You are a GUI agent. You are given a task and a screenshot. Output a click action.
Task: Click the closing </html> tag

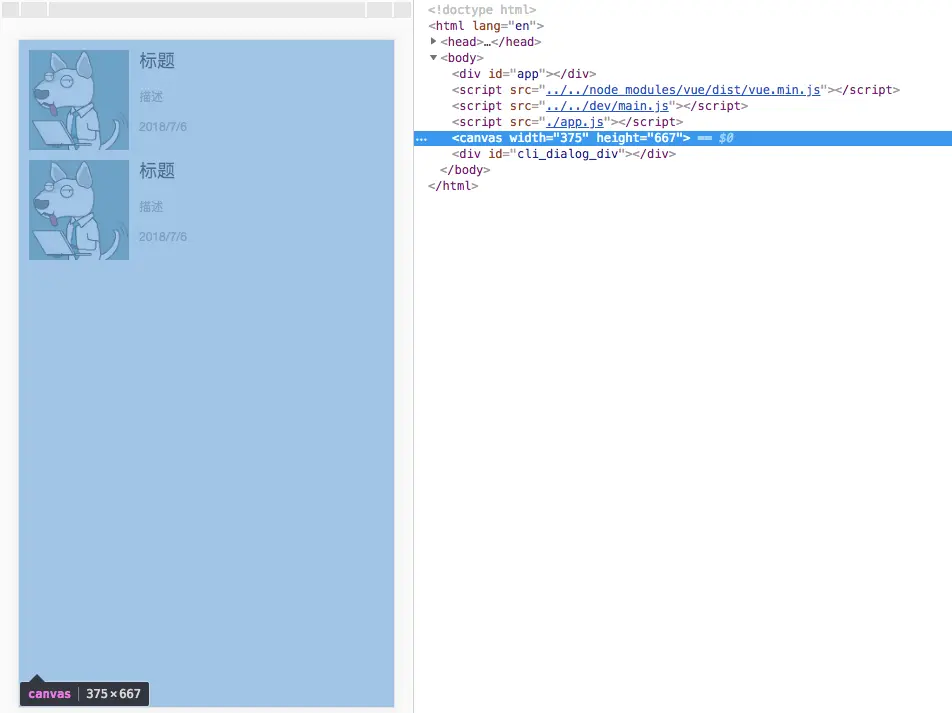pyautogui.click(x=453, y=186)
